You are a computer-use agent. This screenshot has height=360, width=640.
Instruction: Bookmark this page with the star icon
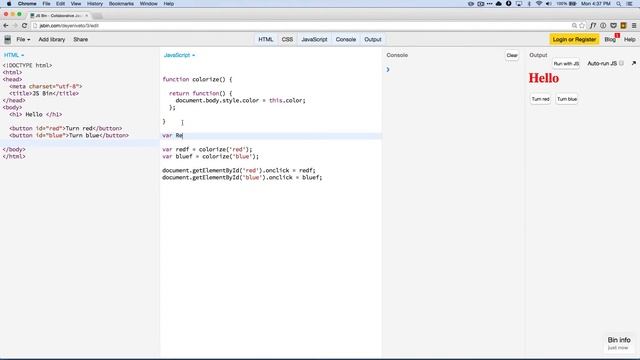point(582,26)
